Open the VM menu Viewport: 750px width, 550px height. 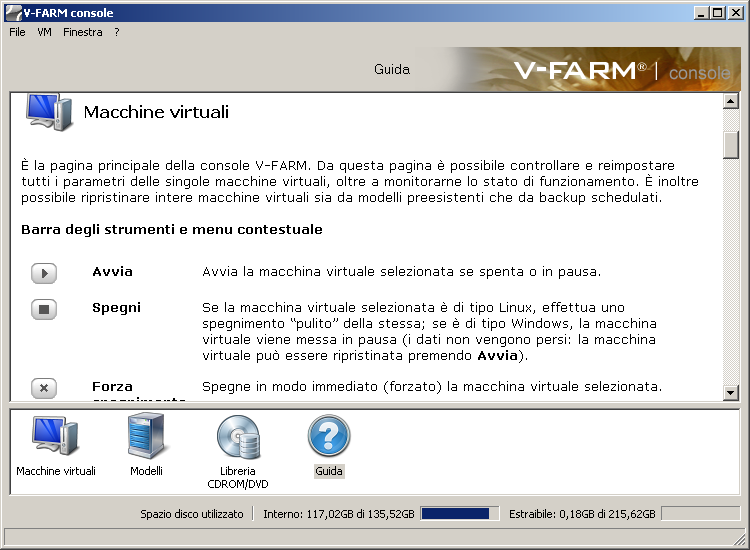click(x=44, y=32)
